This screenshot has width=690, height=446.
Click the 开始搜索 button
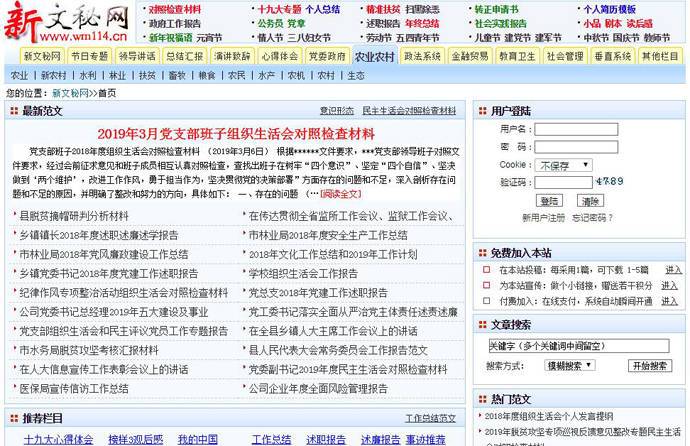click(650, 366)
